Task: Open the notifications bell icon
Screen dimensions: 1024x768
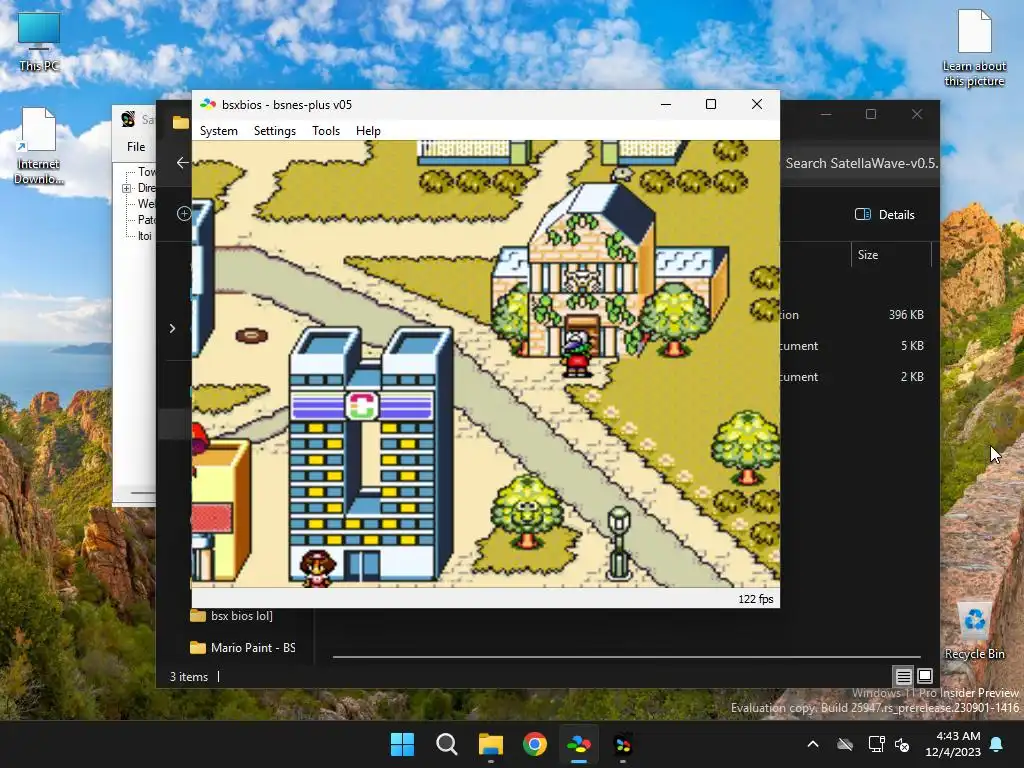Action: coord(997,744)
